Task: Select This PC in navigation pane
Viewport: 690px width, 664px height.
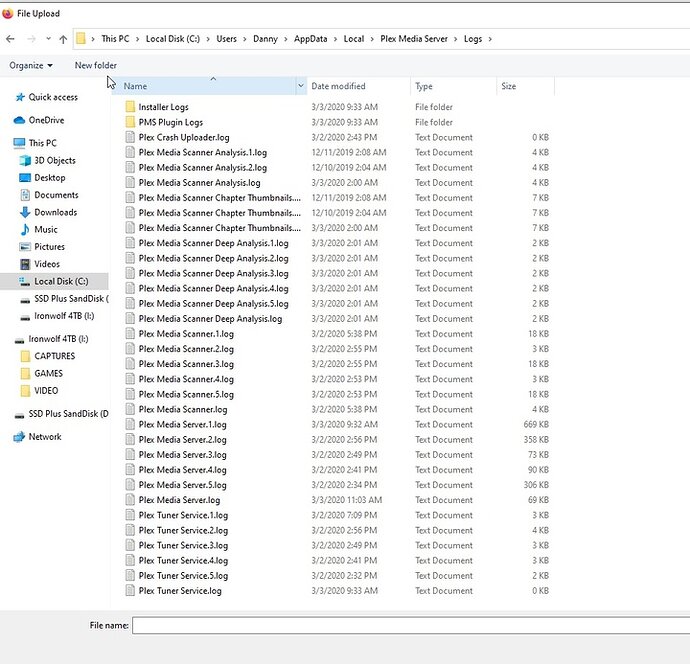Action: (x=43, y=143)
